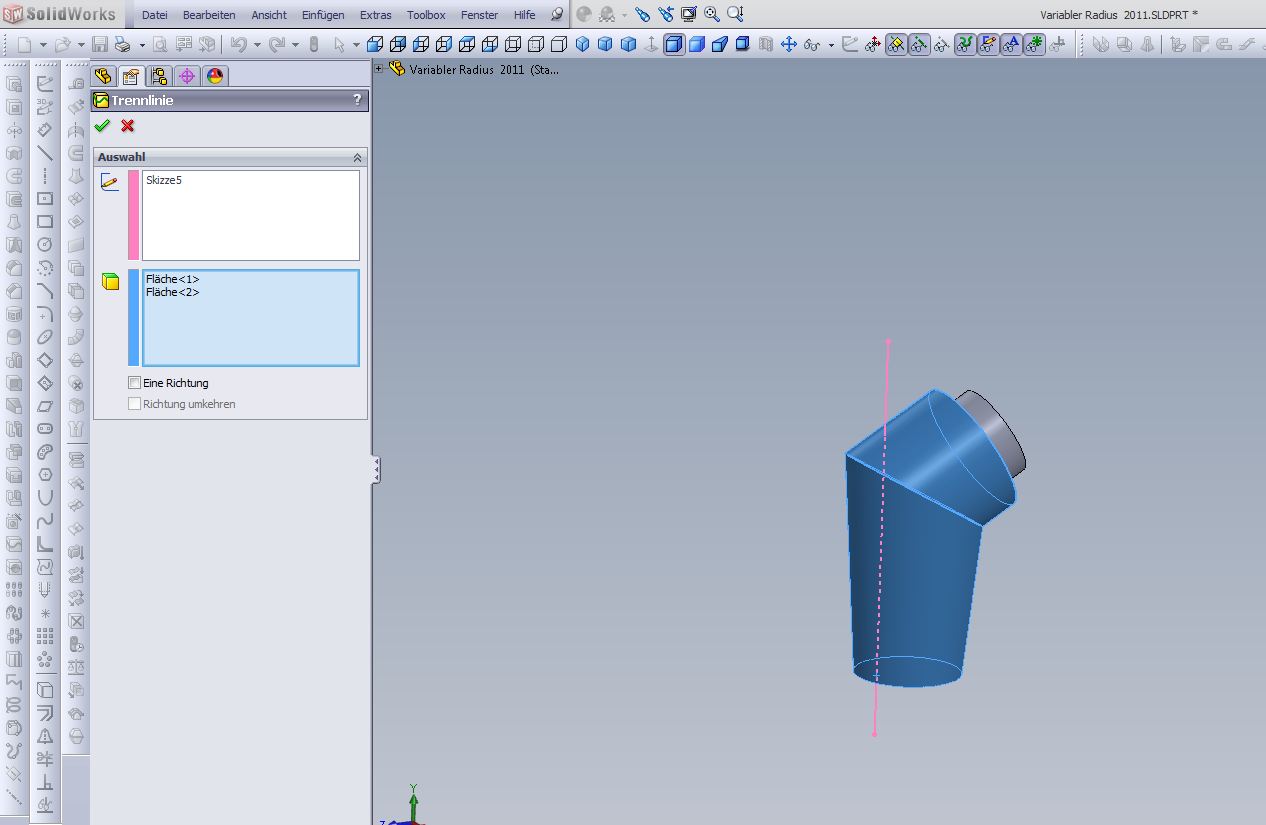Cancel Trennlinie using the red X
Screen dimensions: 1266x825
(x=128, y=126)
